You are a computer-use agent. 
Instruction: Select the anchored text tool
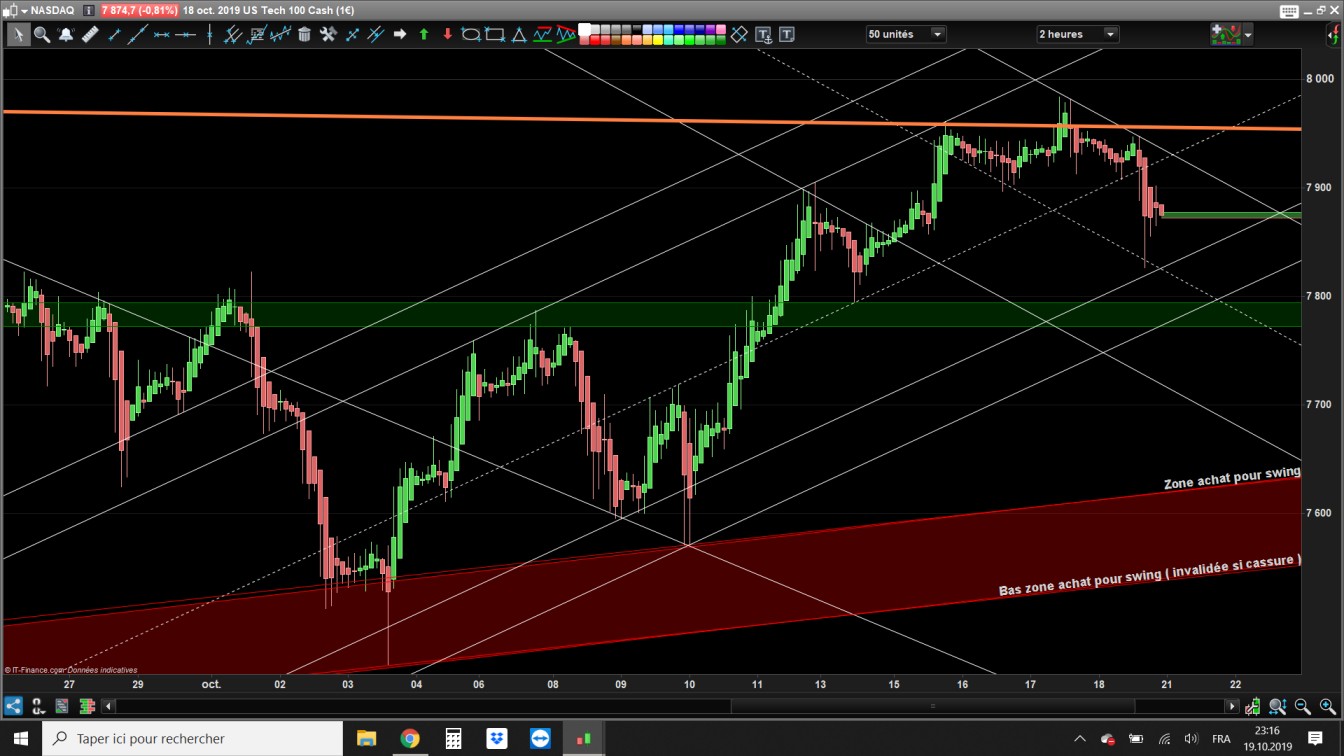coord(764,34)
